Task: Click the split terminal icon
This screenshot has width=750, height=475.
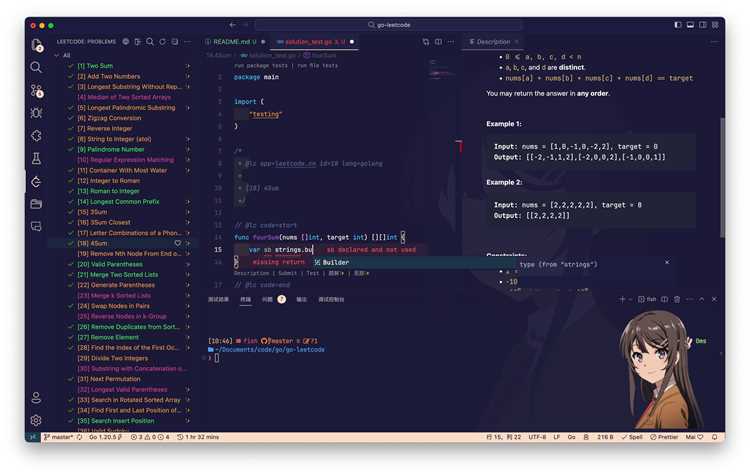Action: [664, 299]
